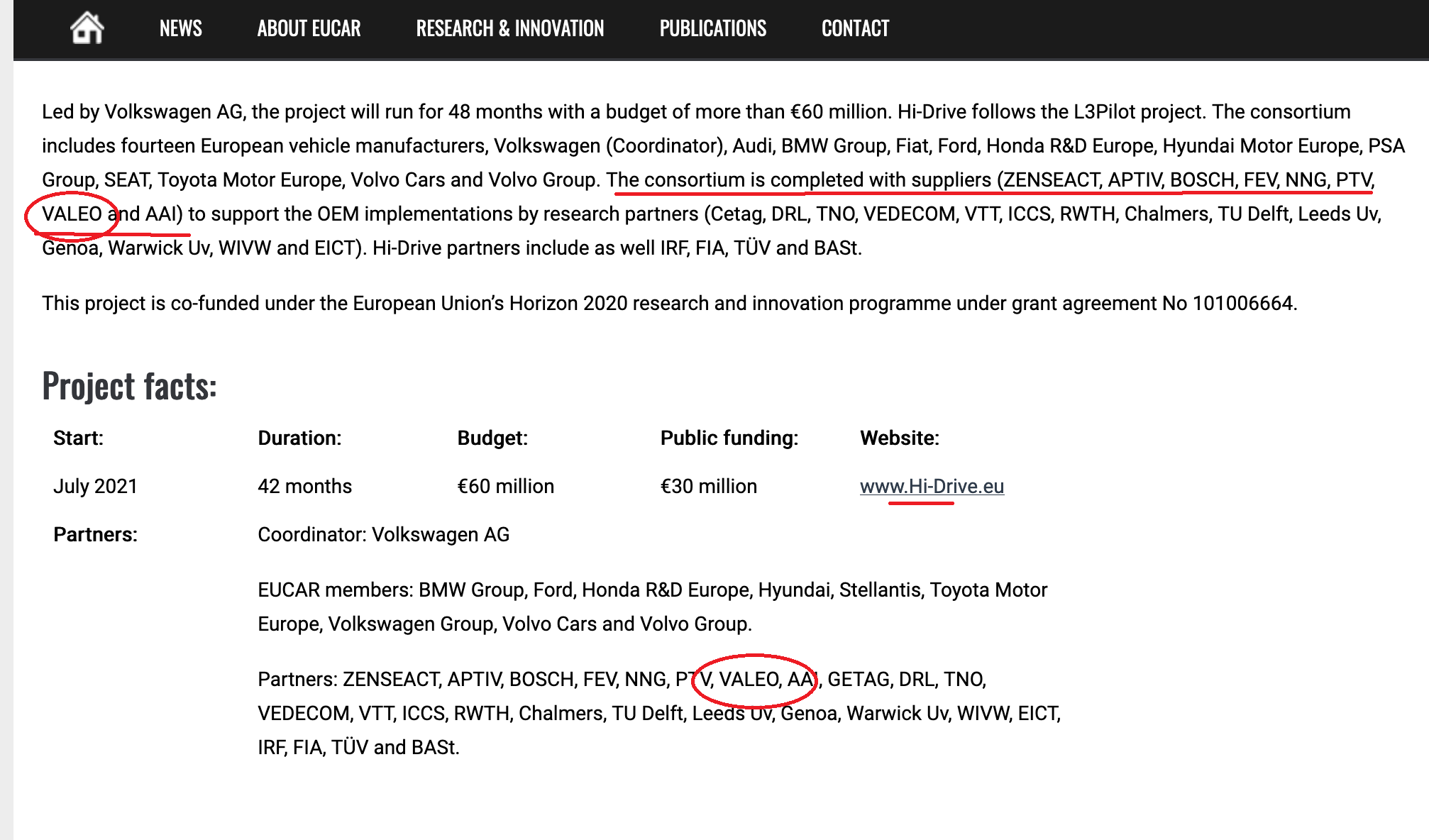The width and height of the screenshot is (1429, 840).
Task: Open the CONTACT page
Action: coord(855,28)
